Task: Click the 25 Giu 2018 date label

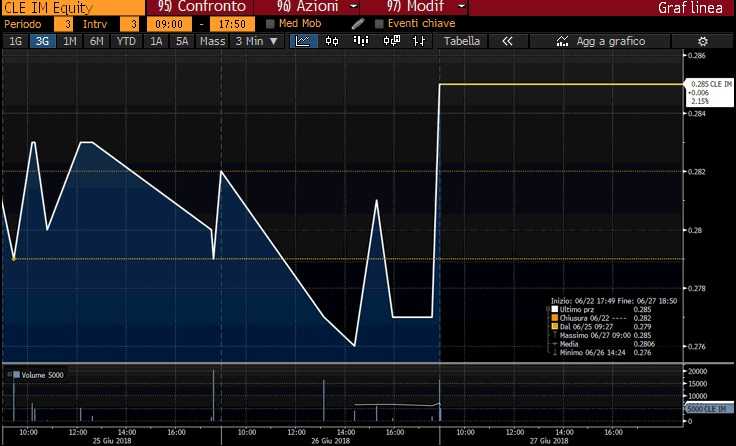Action: (x=112, y=441)
